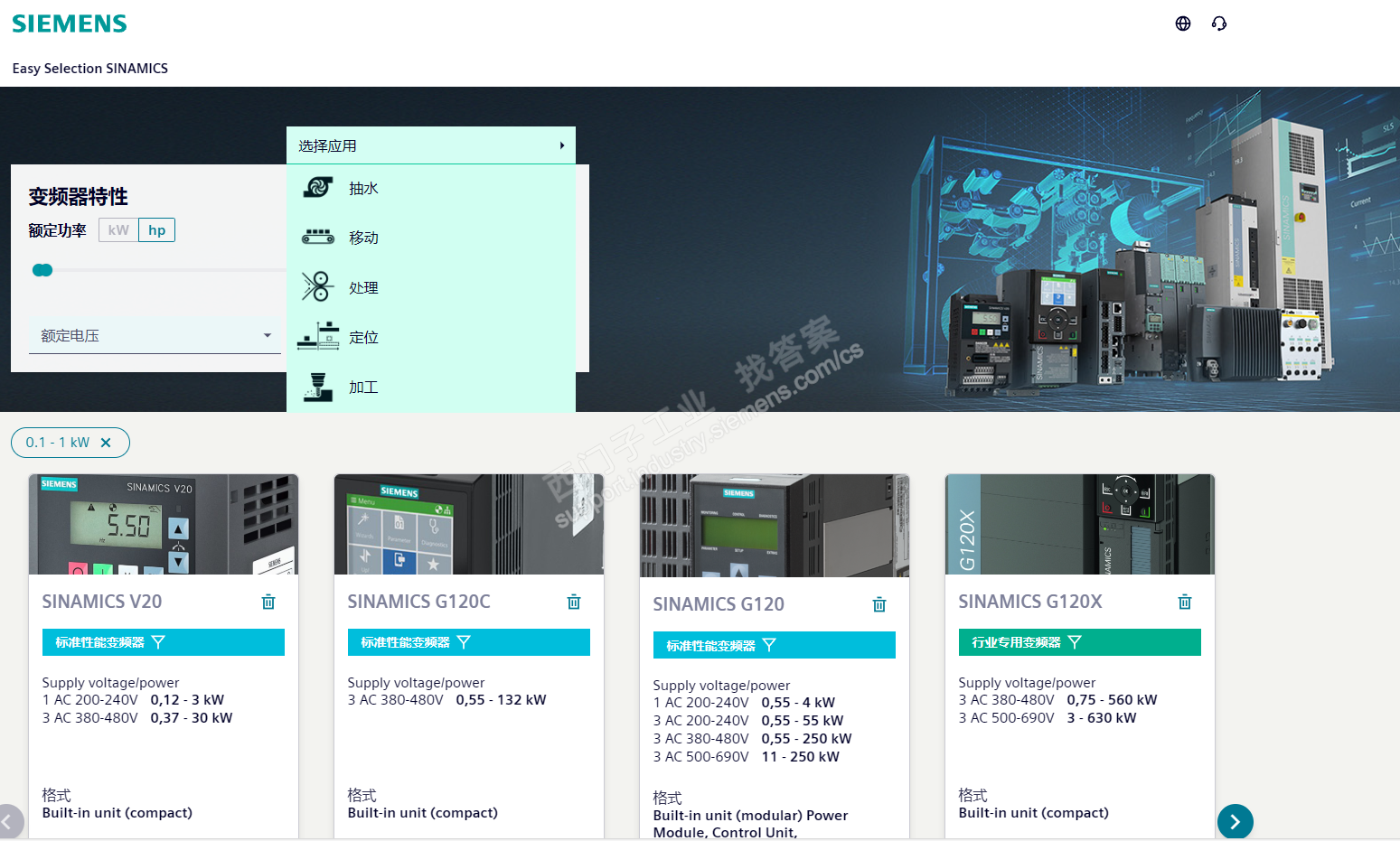Select the 定位 positioning application icon
The height and width of the screenshot is (841, 1400).
pyautogui.click(x=318, y=337)
